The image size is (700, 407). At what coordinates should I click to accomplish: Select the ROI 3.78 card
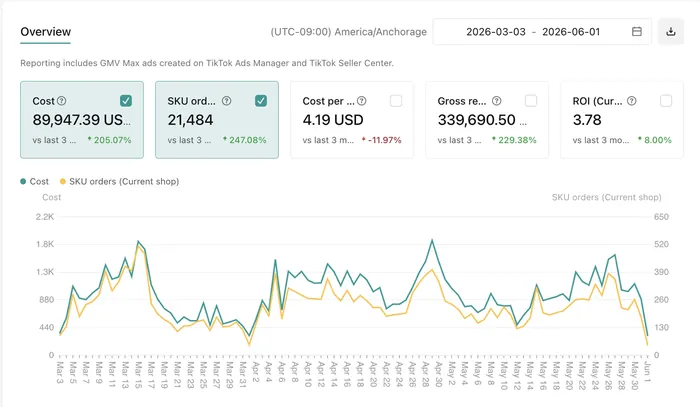(622, 120)
